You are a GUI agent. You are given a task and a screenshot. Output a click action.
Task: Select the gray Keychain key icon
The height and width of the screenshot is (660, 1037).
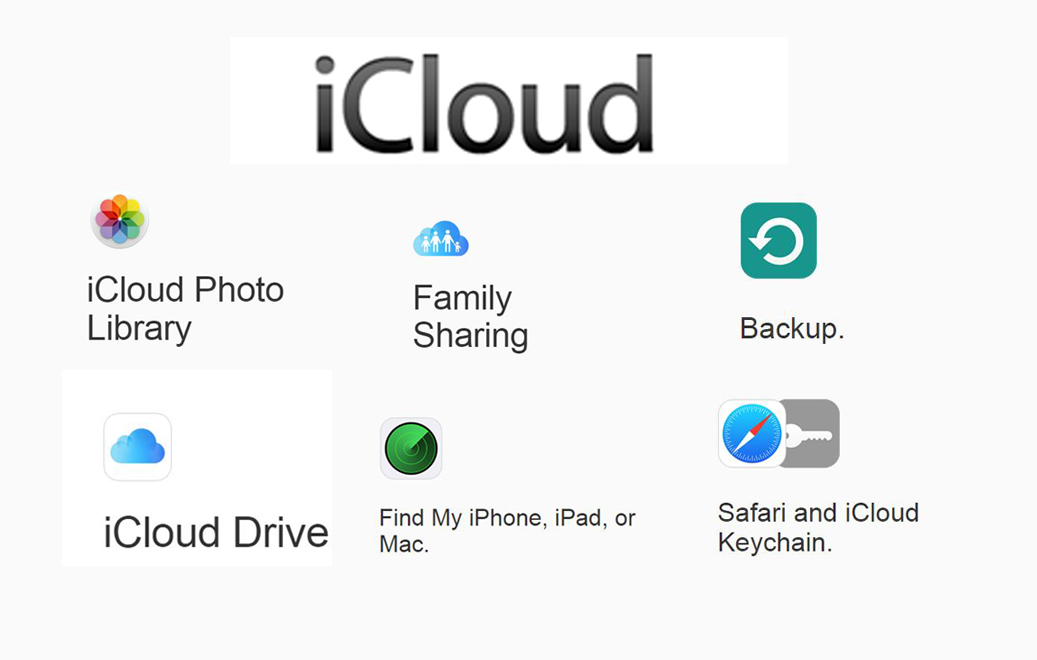pos(812,434)
